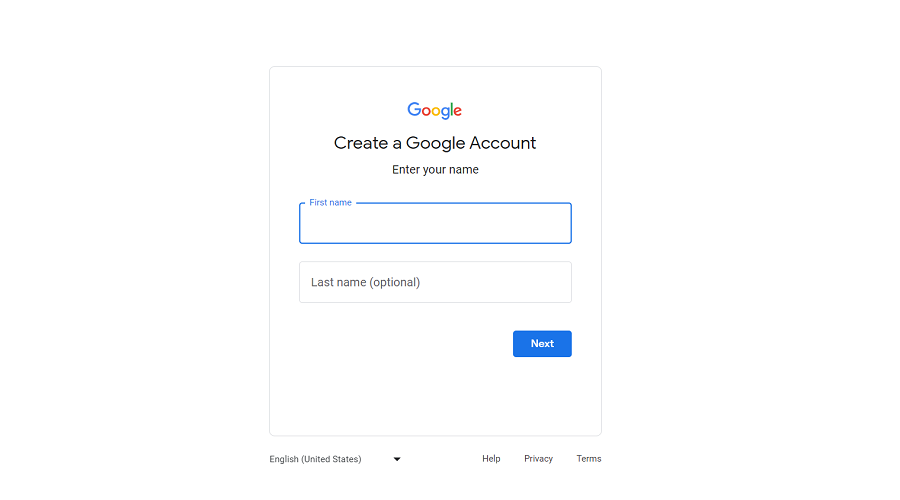The width and height of the screenshot is (900, 500).
Task: Click empty card space below Next button
Action: click(x=435, y=396)
